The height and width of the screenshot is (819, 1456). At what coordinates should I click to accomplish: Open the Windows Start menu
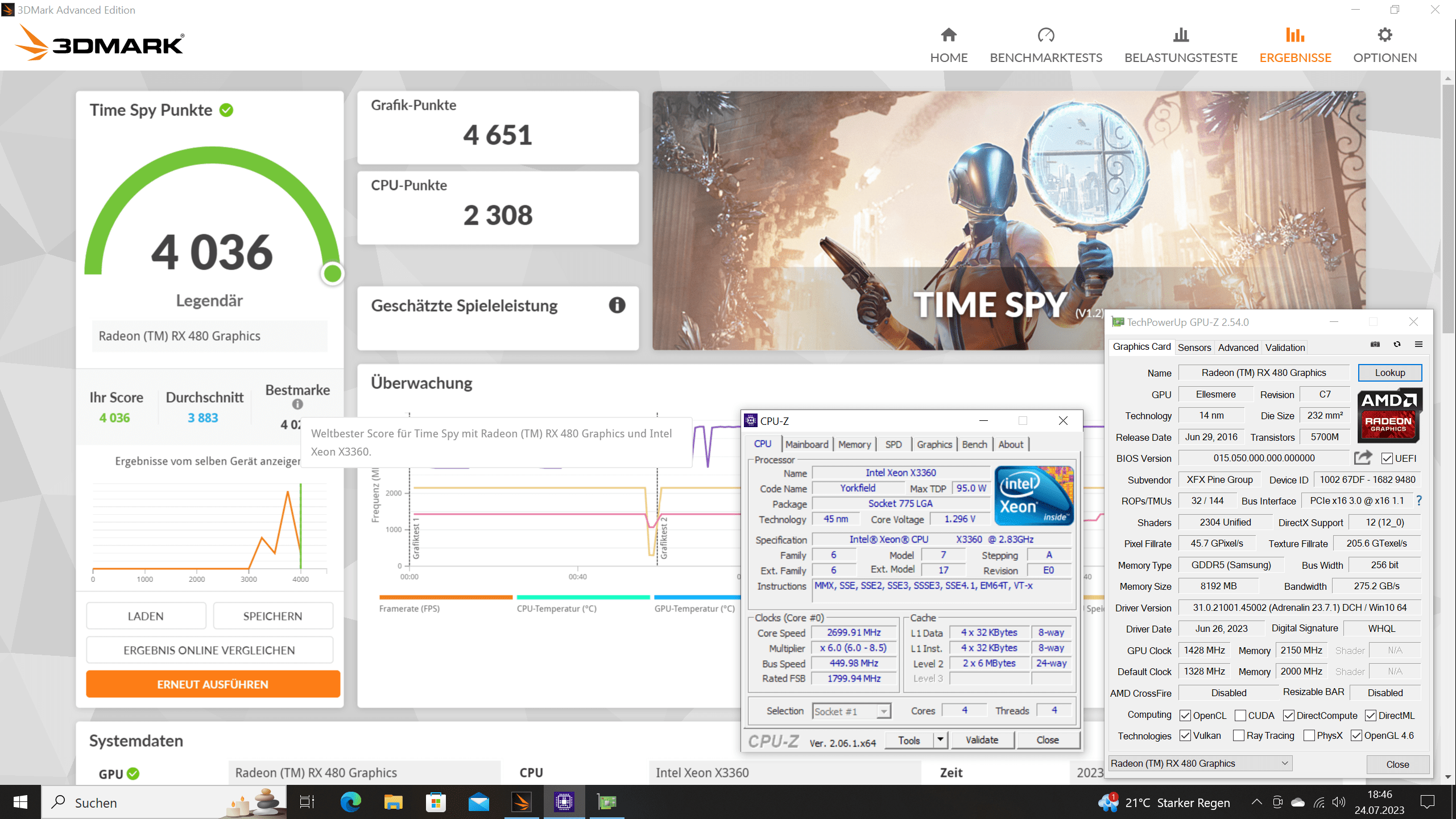coord(20,803)
